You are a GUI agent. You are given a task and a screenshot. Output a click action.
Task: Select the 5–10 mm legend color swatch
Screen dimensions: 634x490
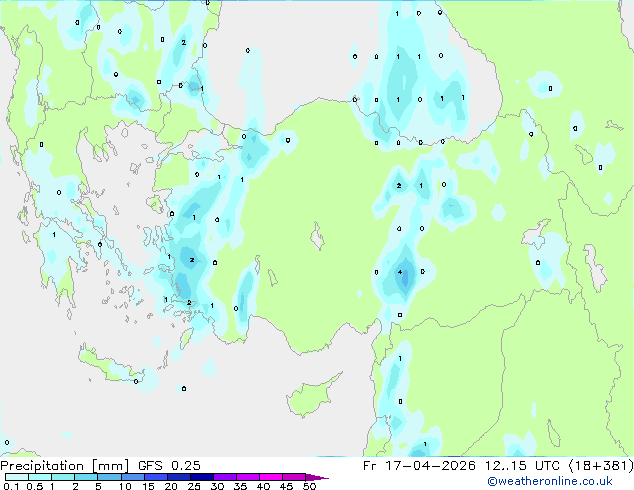109,477
